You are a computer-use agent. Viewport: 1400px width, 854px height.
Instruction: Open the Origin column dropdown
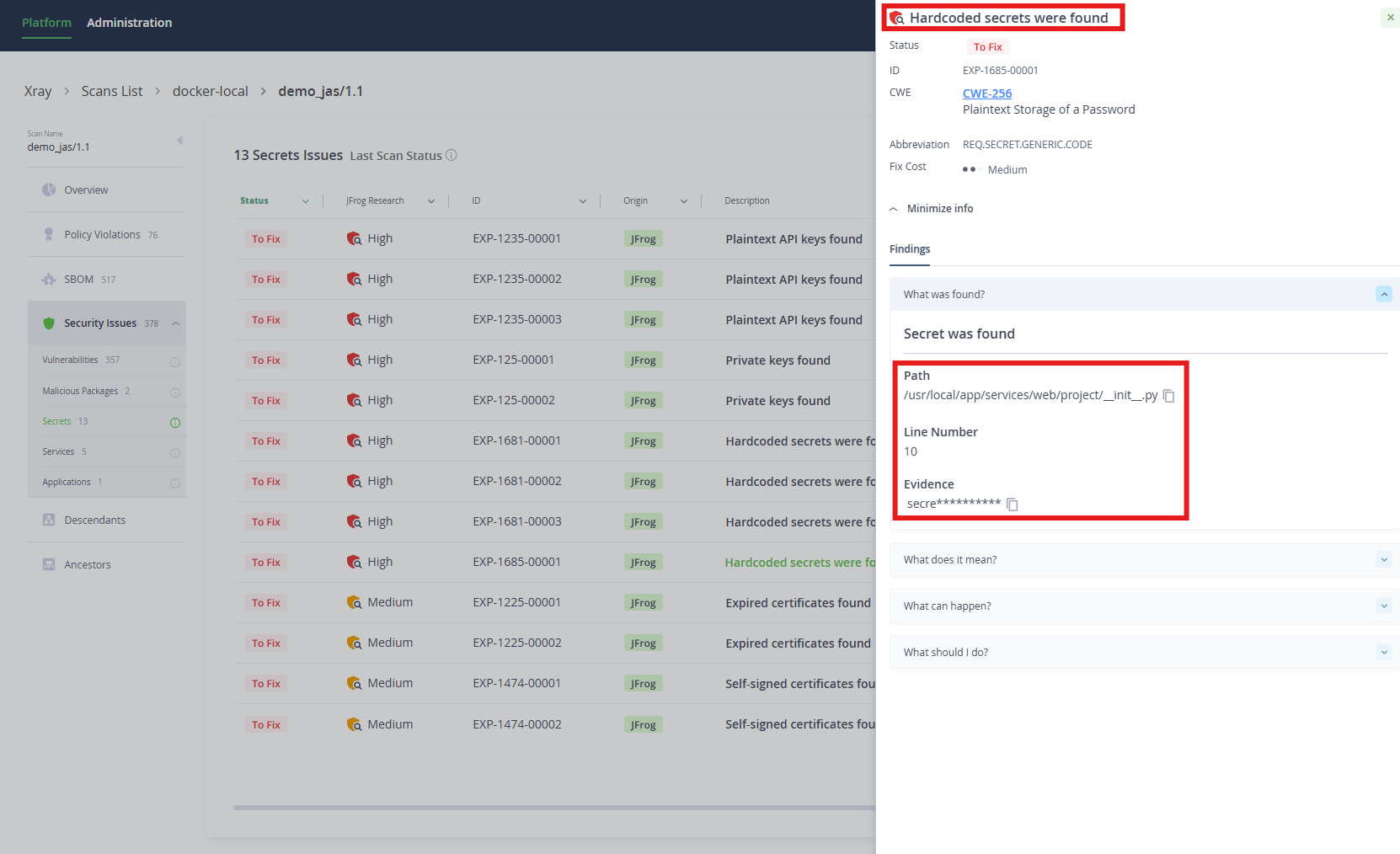click(x=684, y=201)
